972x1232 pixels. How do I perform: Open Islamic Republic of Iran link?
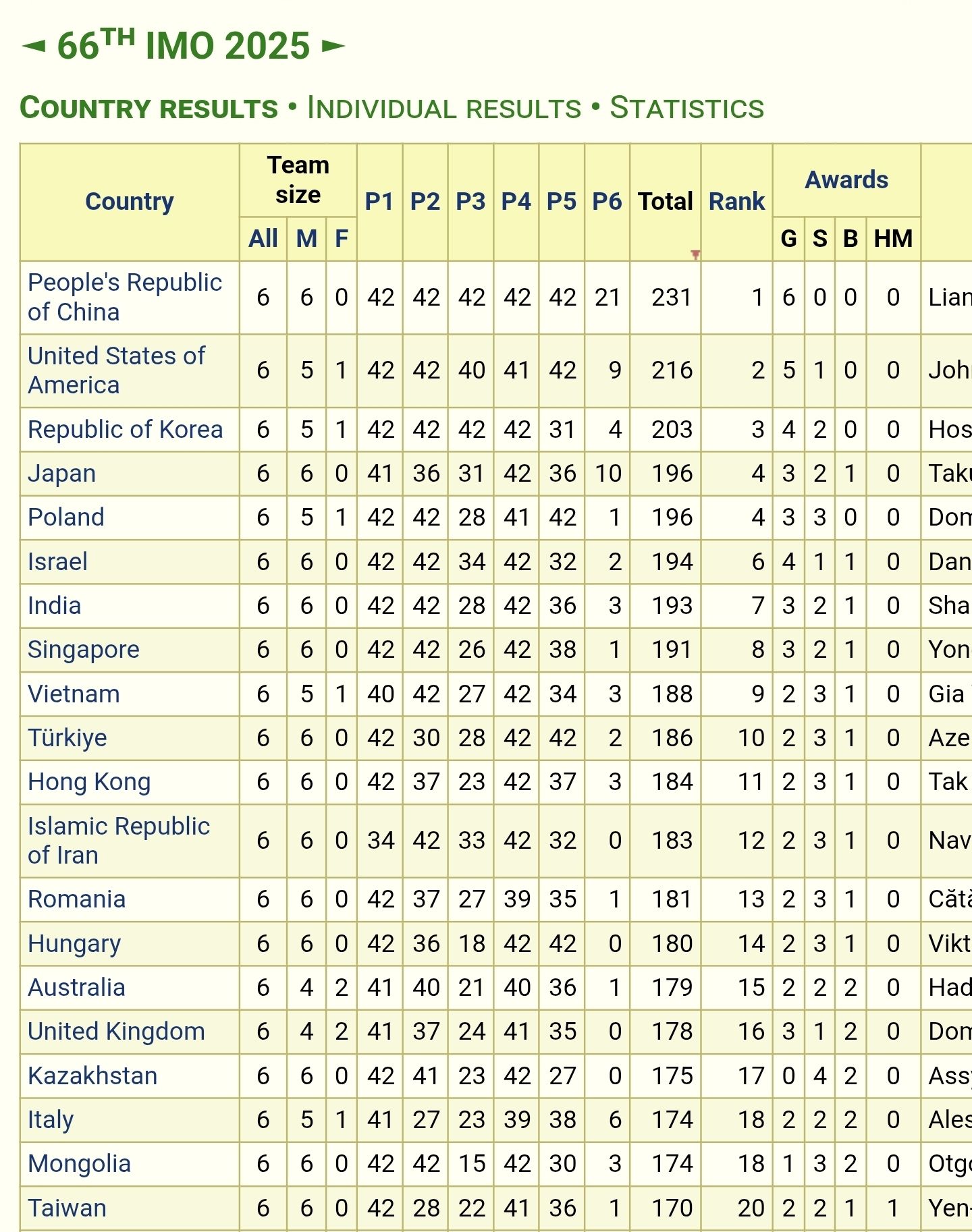[x=118, y=840]
